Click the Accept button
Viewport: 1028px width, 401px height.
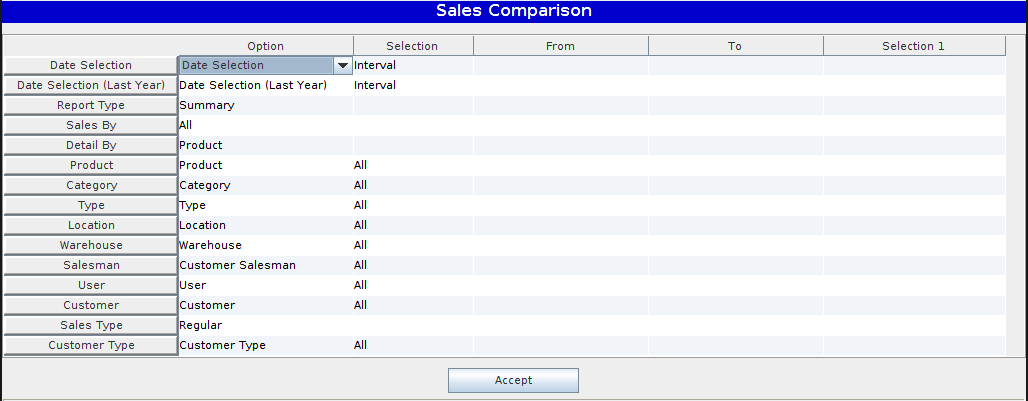coord(513,380)
